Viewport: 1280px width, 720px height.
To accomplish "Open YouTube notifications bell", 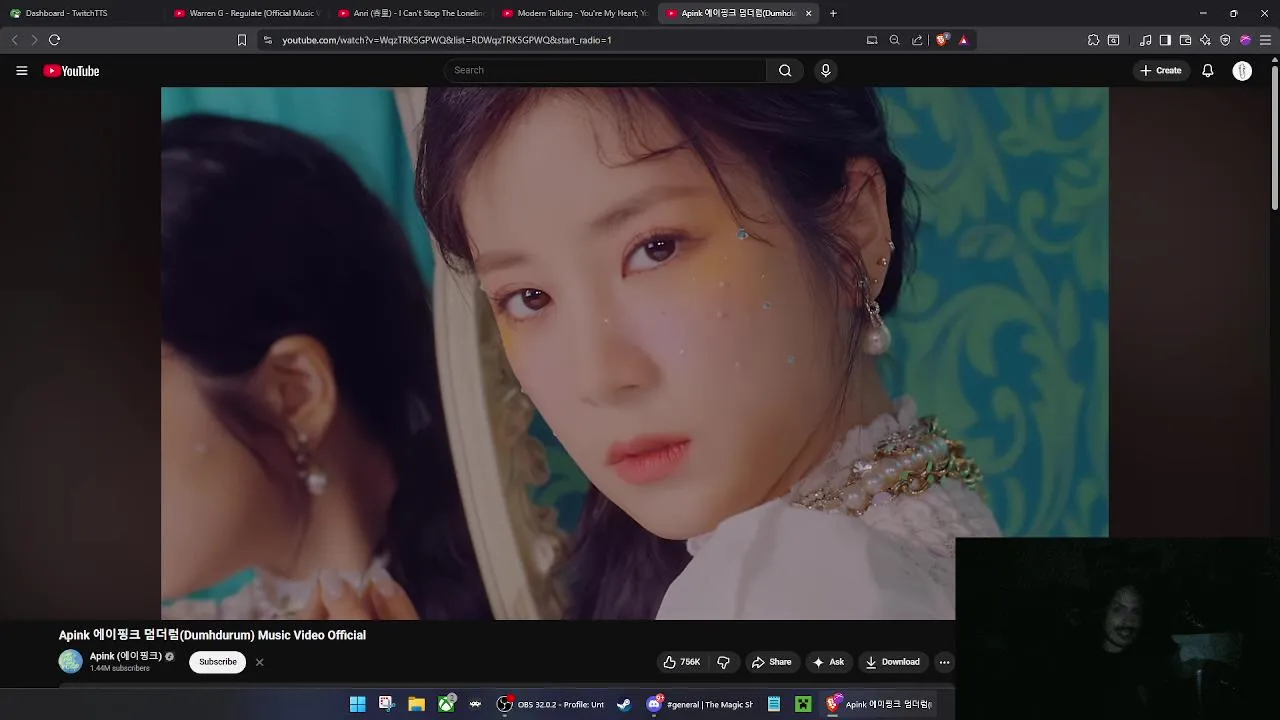I will 1208,70.
